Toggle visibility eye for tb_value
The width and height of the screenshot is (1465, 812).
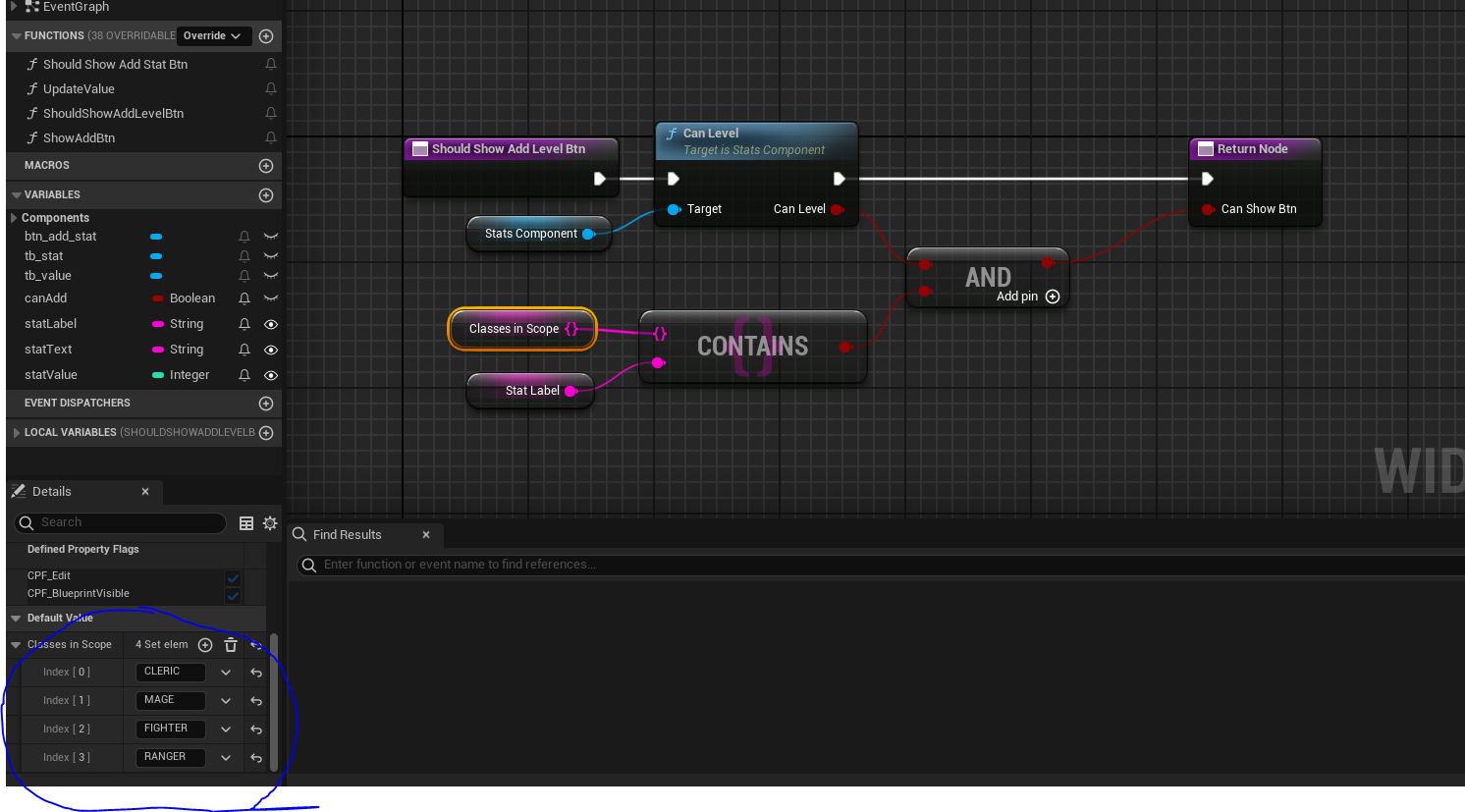click(x=271, y=276)
